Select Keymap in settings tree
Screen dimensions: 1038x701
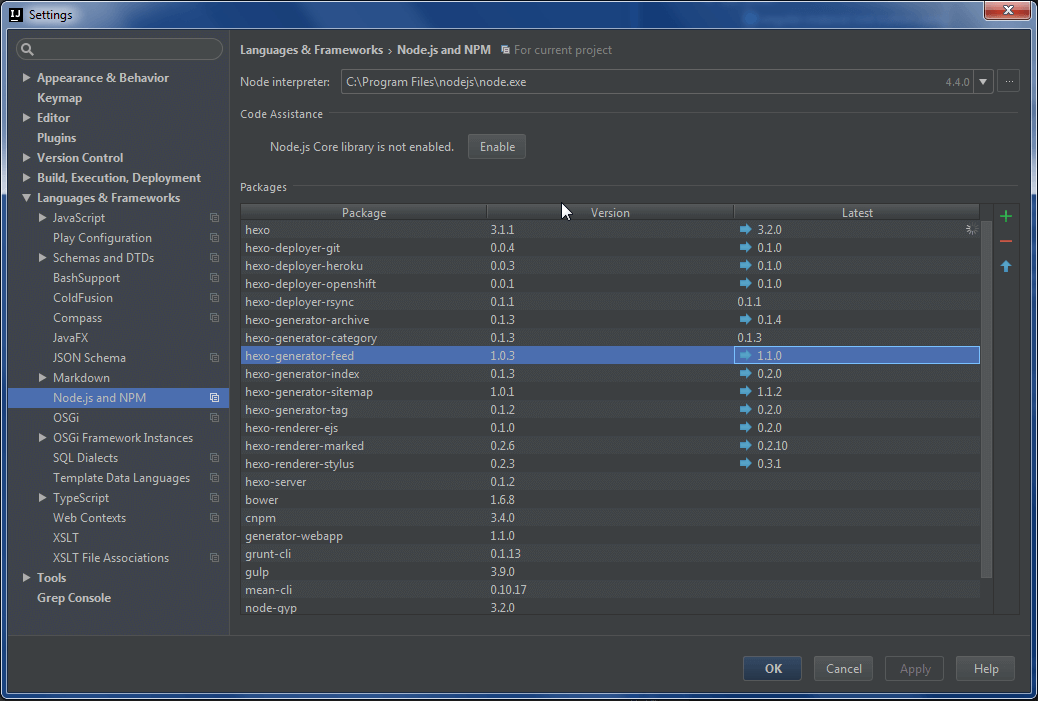[x=60, y=98]
